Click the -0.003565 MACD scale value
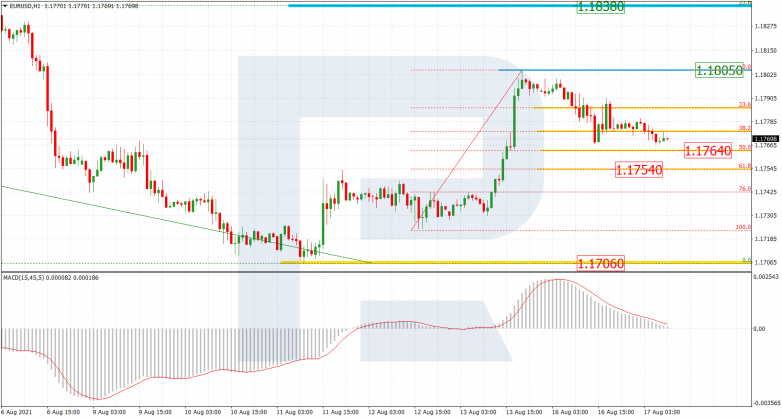Image resolution: width=782 pixels, height=418 pixels. pyautogui.click(x=766, y=403)
